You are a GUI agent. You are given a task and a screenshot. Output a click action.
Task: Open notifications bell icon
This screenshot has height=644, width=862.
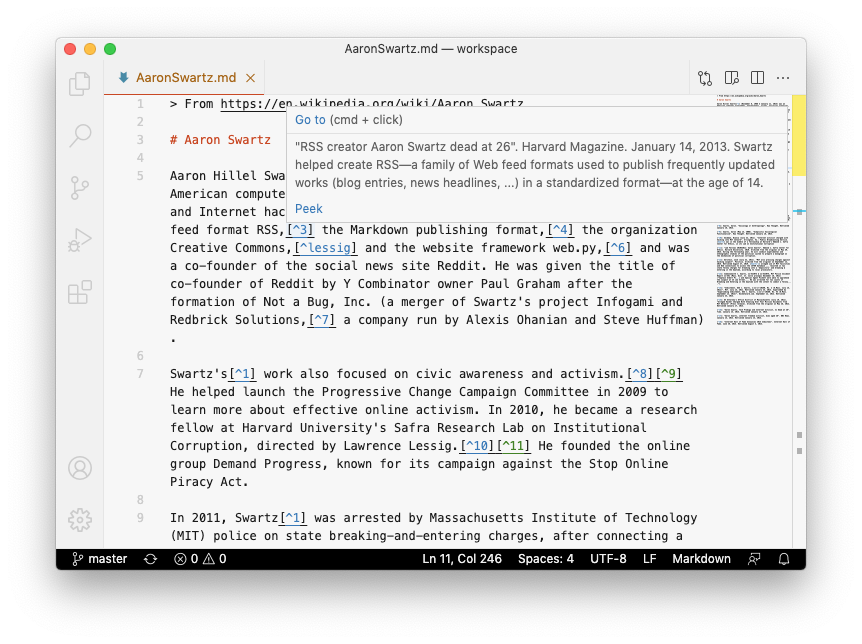point(784,559)
